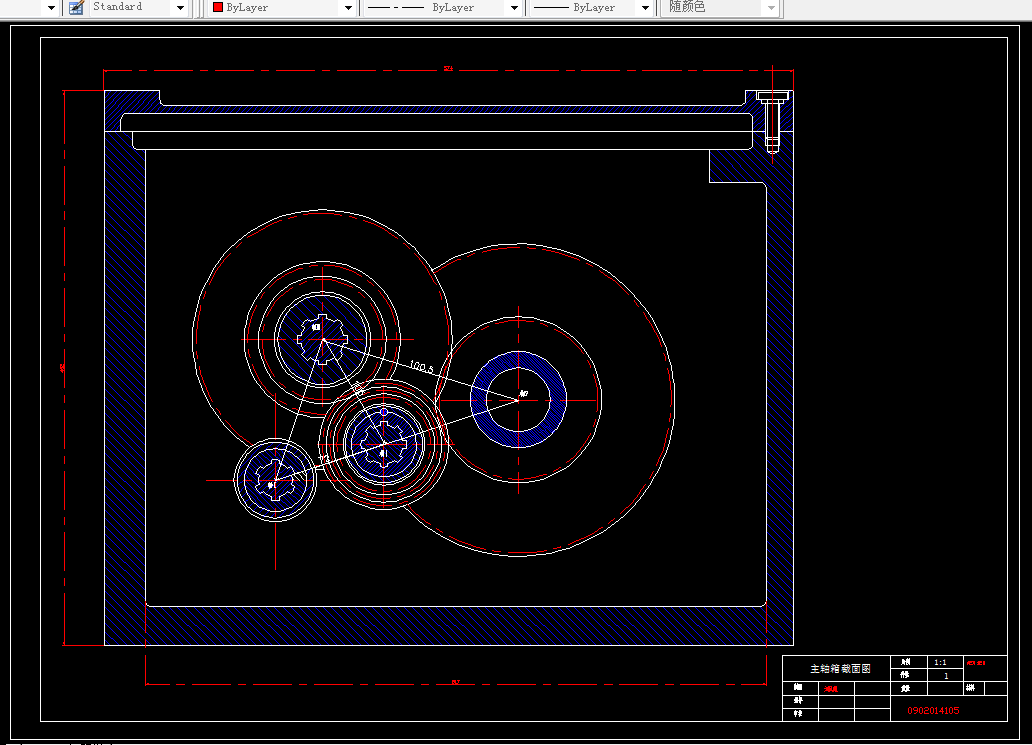Select the bolt at the cover's top-right corner
This screenshot has height=745, width=1032.
(773, 122)
